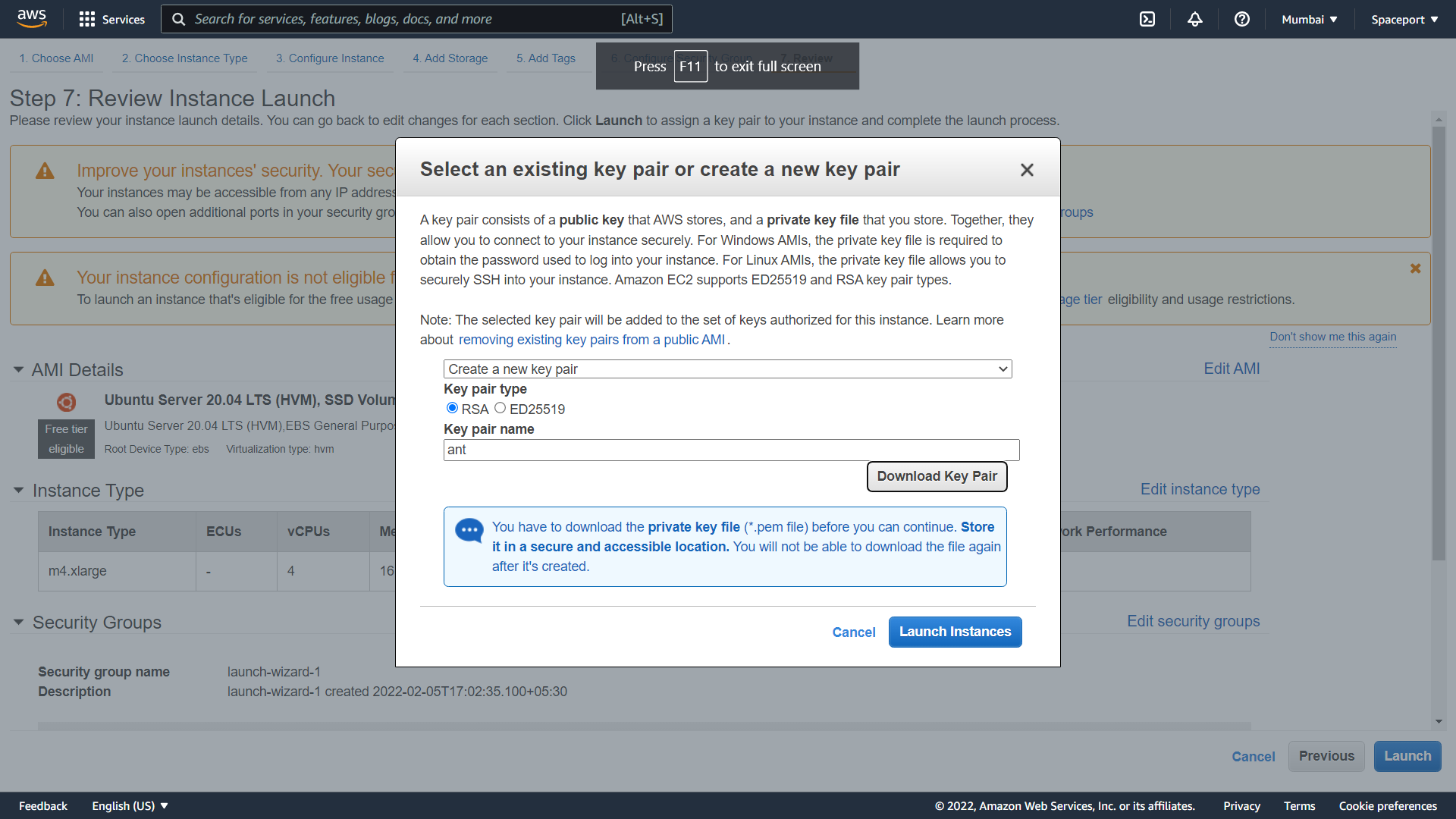Click the vertical scrollbar down arrow
The image size is (1456, 819).
pyautogui.click(x=1439, y=722)
